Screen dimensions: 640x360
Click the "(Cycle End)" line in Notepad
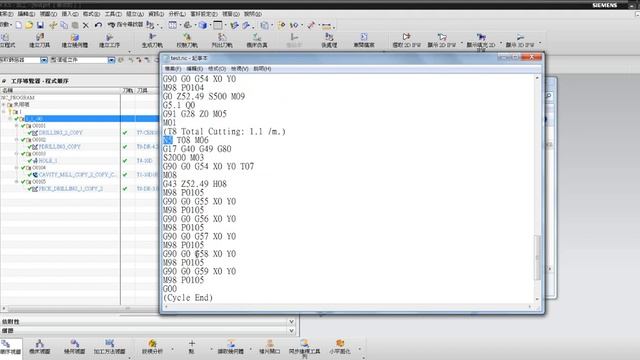tap(188, 298)
